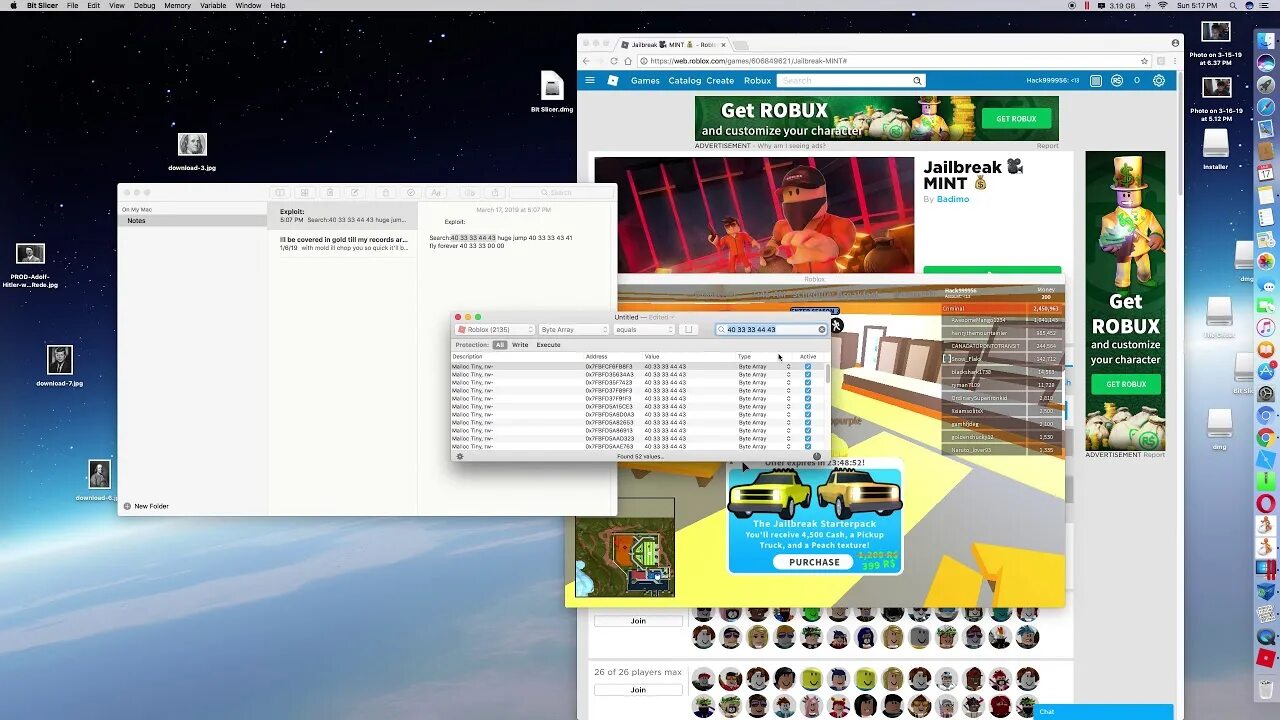Open the Variable menu

point(213,5)
